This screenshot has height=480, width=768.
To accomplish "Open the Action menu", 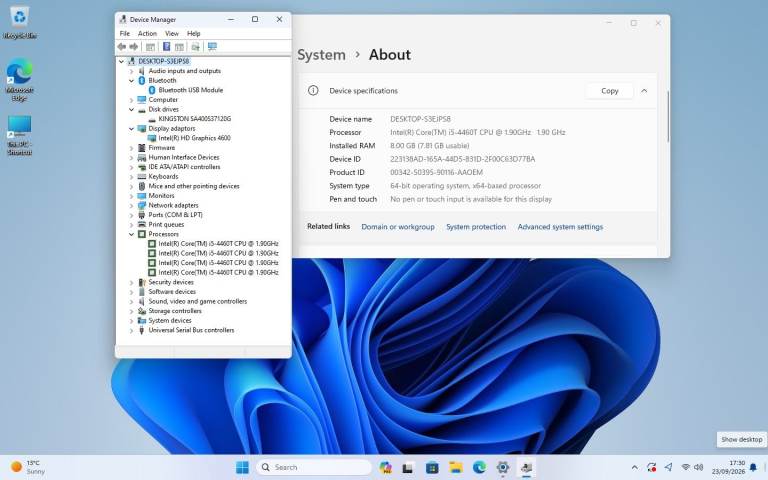I will (147, 33).
